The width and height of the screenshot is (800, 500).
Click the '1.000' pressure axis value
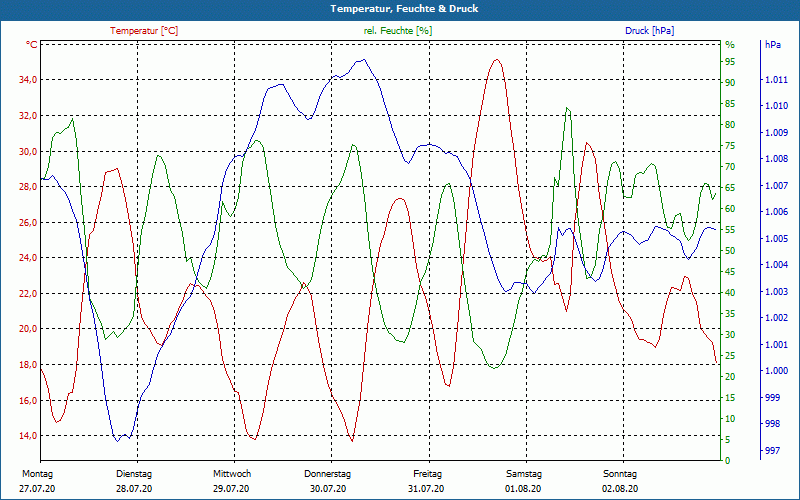(x=776, y=370)
